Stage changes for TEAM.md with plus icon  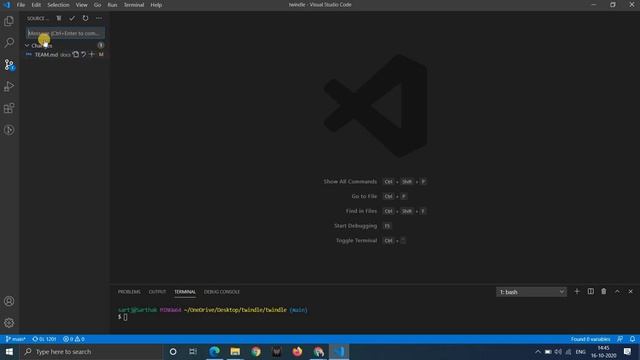click(x=92, y=54)
